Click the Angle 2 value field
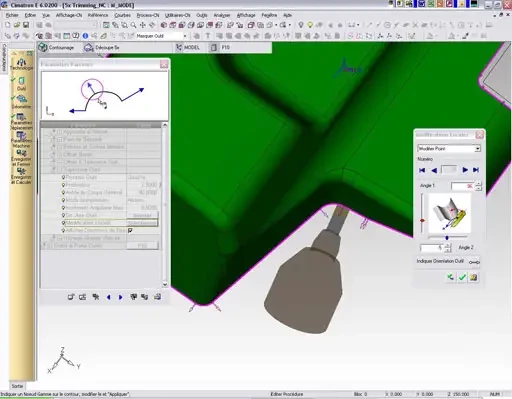 click(432, 248)
